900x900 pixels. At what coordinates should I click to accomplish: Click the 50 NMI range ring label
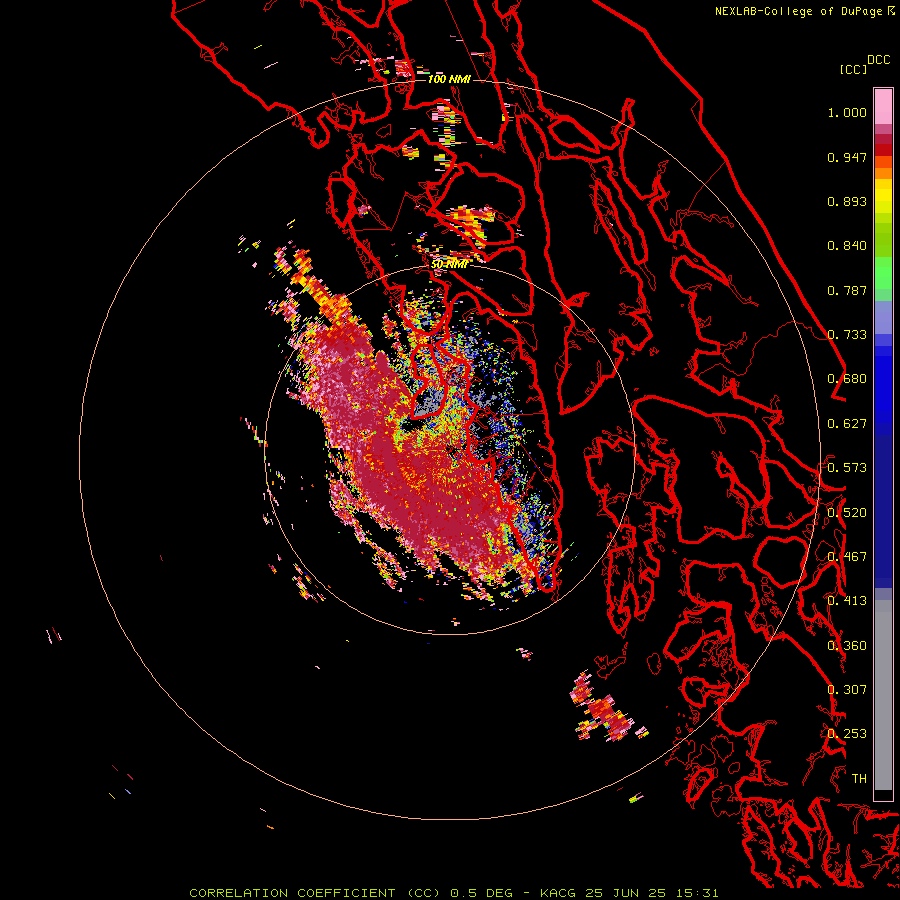point(449,264)
